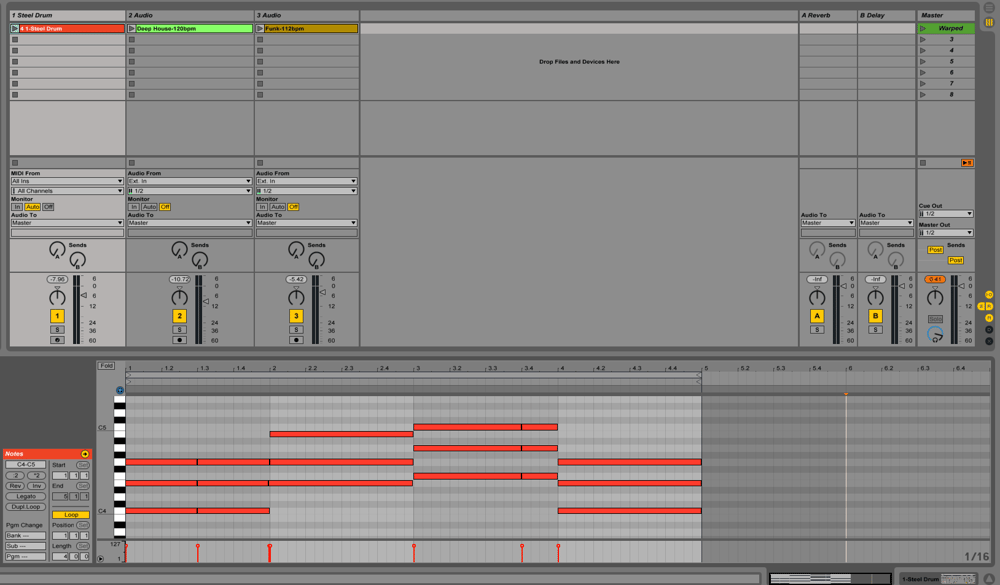Viewport: 1000px width, 585px height.
Task: Click the pan knob on track 2
Action: (x=179, y=297)
